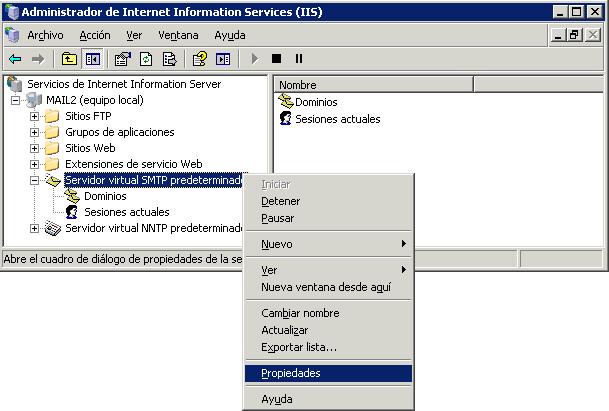
Task: Select Dominios text in right pane
Action: pyautogui.click(x=316, y=102)
